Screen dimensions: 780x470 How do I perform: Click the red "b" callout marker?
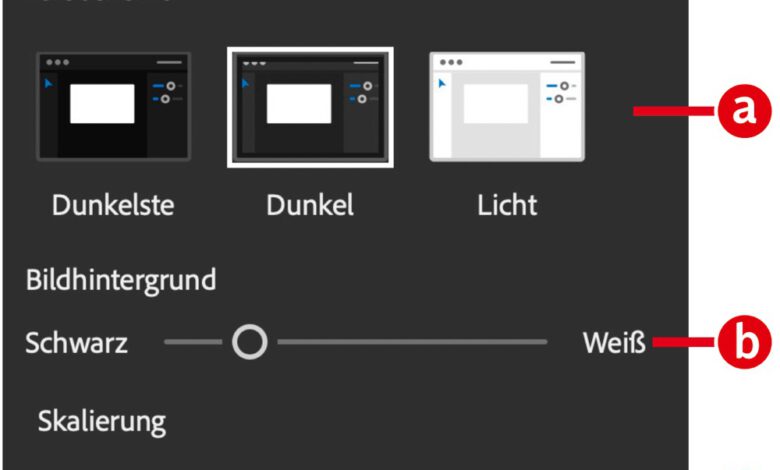(x=743, y=343)
